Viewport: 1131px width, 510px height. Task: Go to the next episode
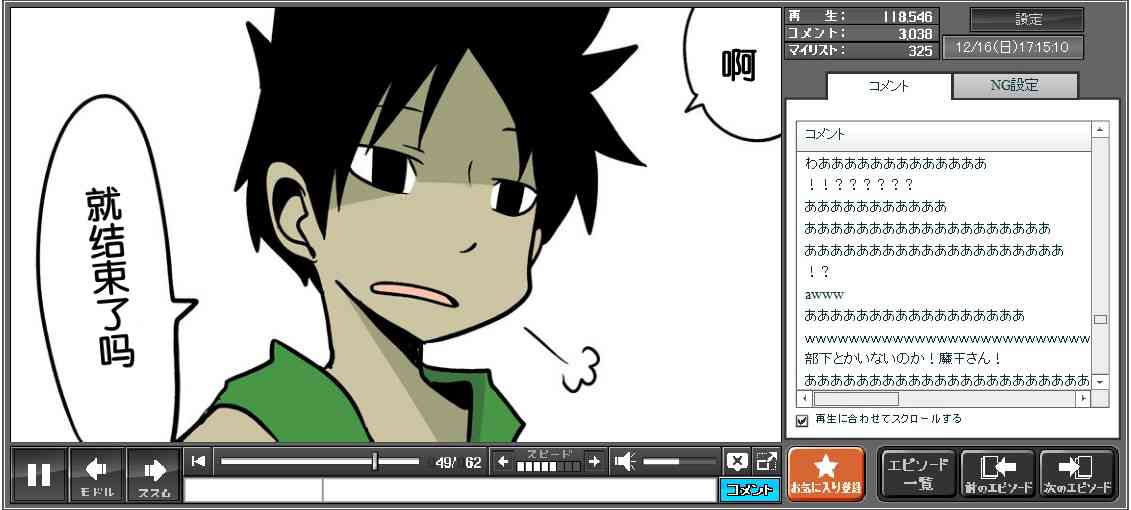pyautogui.click(x=1077, y=474)
